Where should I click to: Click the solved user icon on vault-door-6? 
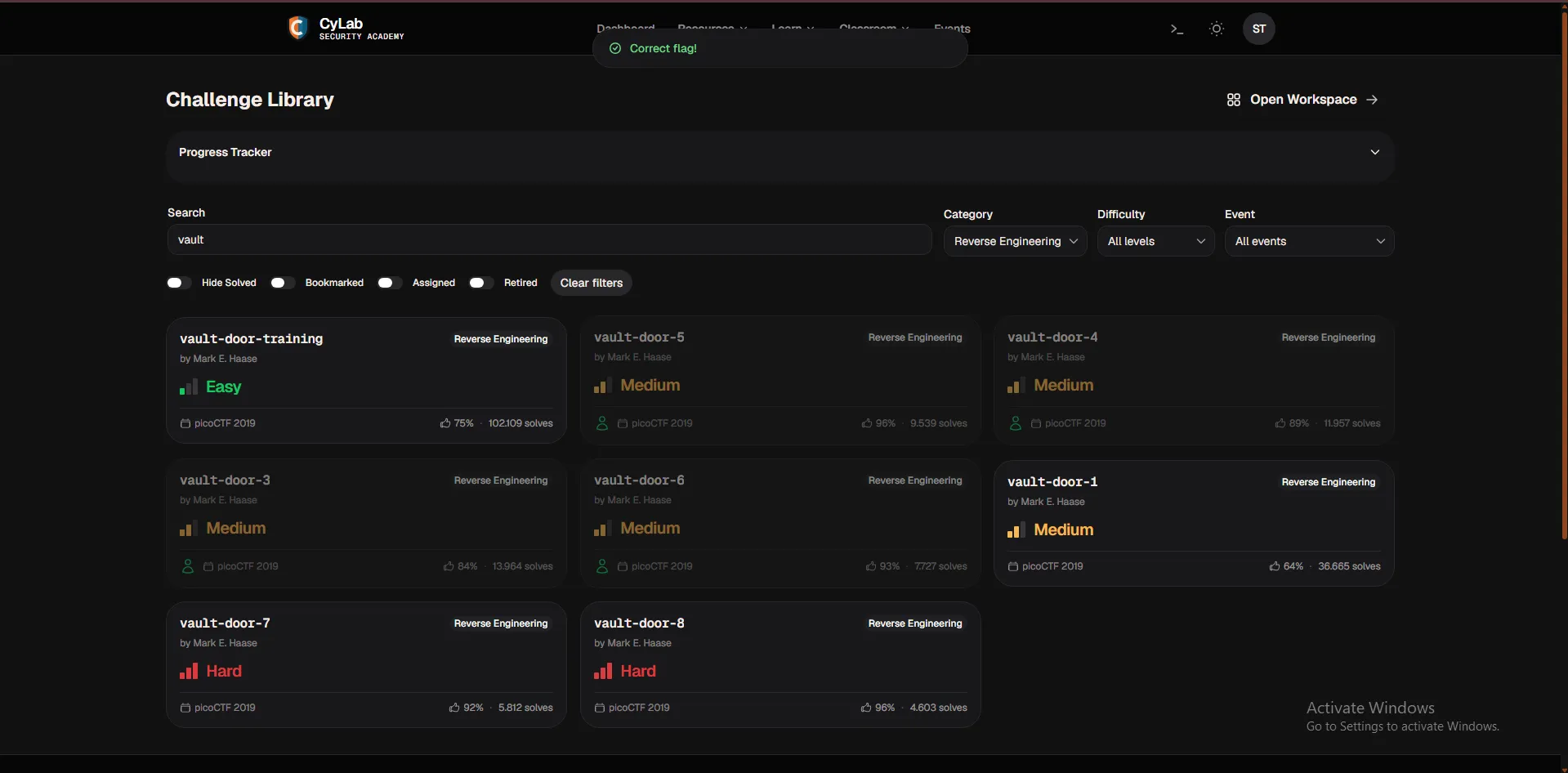click(x=602, y=566)
